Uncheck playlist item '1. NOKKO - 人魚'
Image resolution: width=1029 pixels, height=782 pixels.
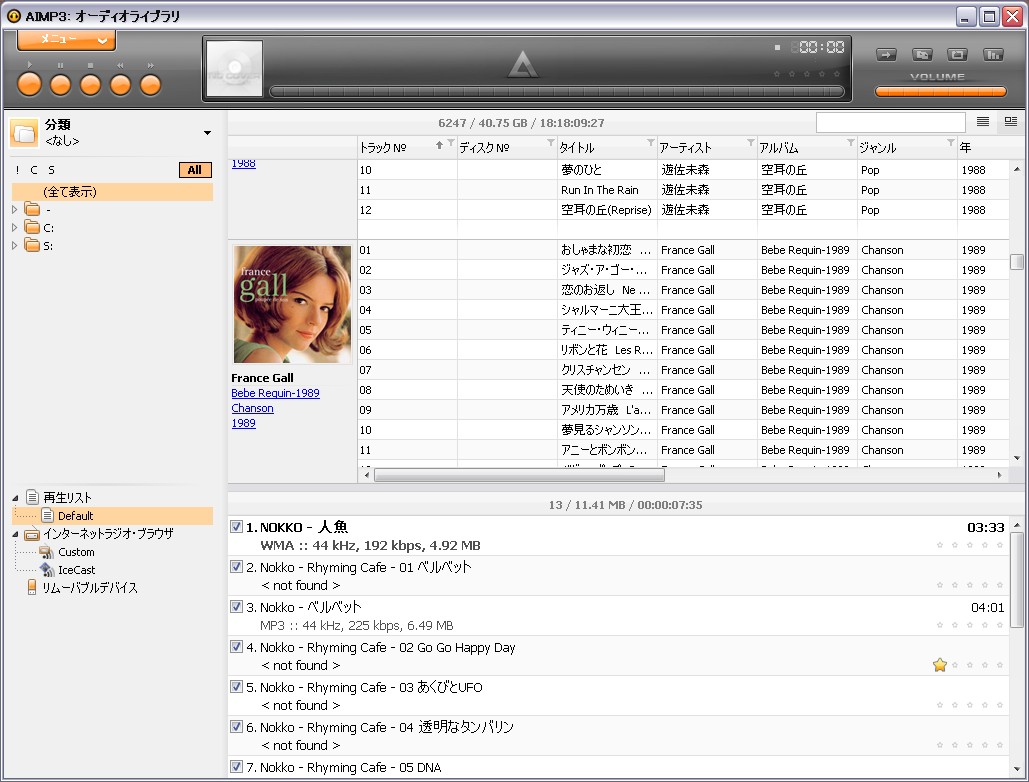tap(236, 526)
